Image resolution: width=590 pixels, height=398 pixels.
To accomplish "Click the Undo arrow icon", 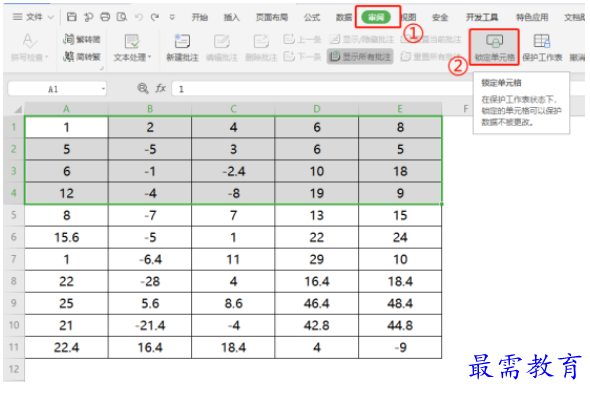I will click(x=139, y=17).
